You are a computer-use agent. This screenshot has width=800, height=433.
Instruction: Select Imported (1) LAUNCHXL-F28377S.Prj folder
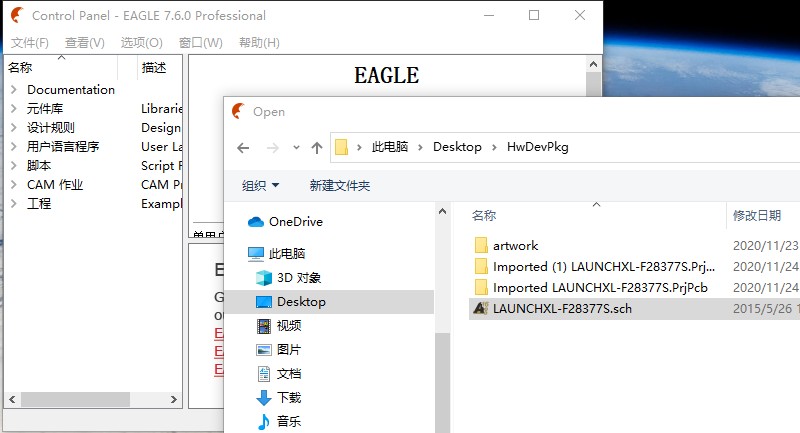tap(594, 267)
